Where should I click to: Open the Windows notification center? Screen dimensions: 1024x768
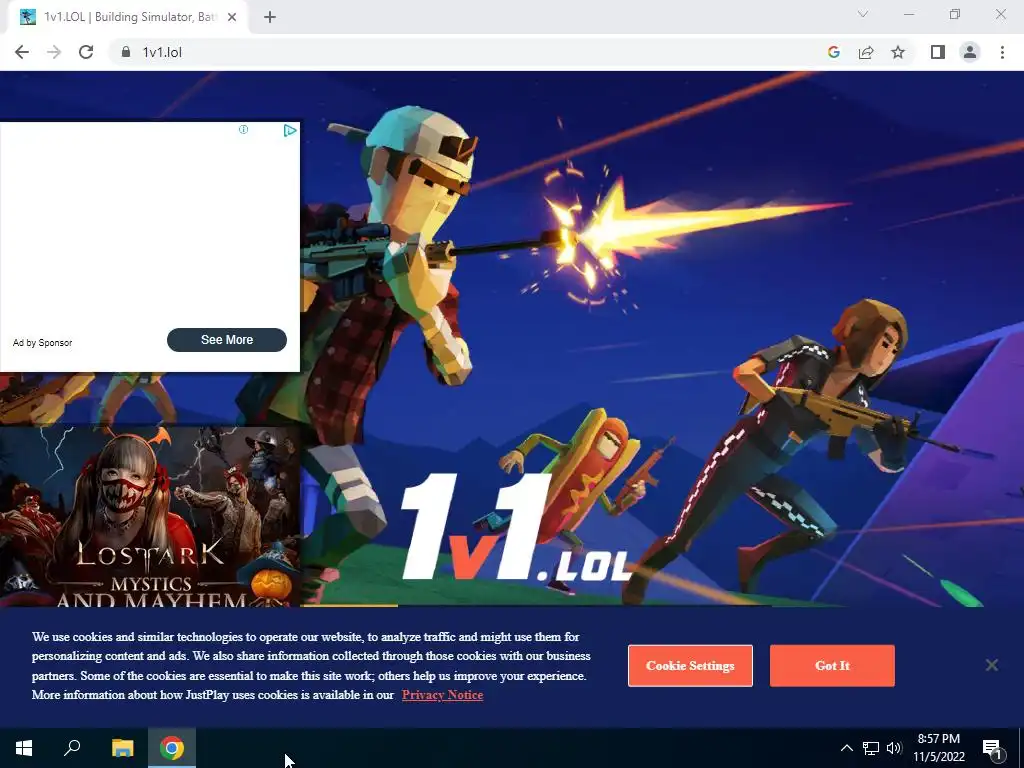point(993,749)
